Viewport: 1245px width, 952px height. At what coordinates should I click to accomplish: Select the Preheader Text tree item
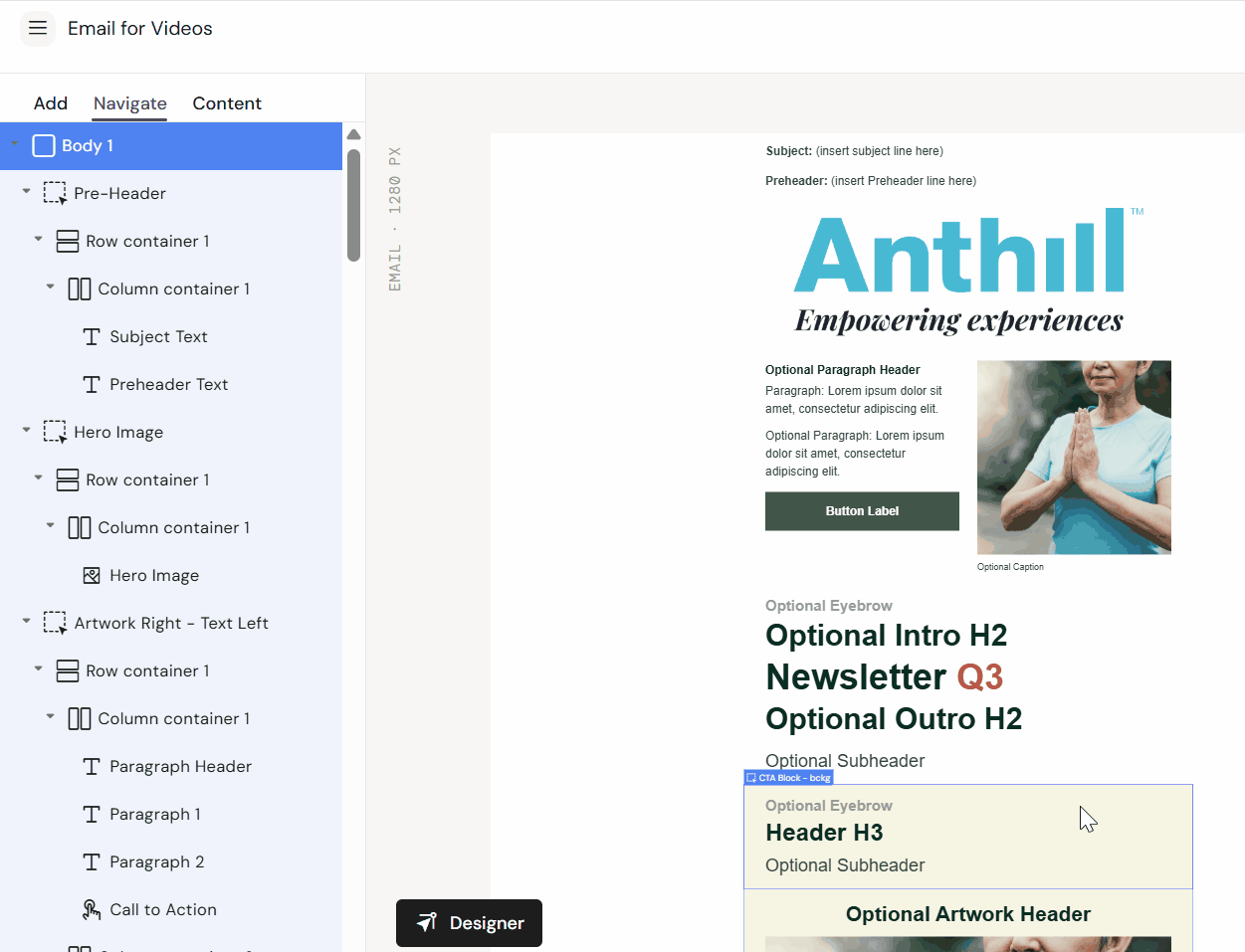click(x=168, y=385)
